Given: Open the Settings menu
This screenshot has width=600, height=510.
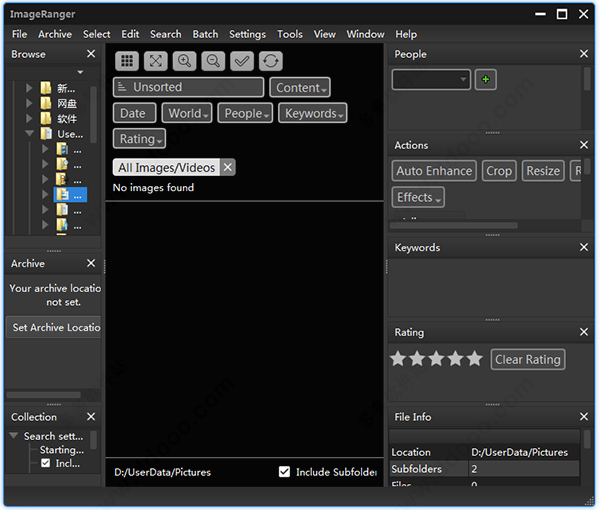Looking at the screenshot, I should (x=248, y=34).
